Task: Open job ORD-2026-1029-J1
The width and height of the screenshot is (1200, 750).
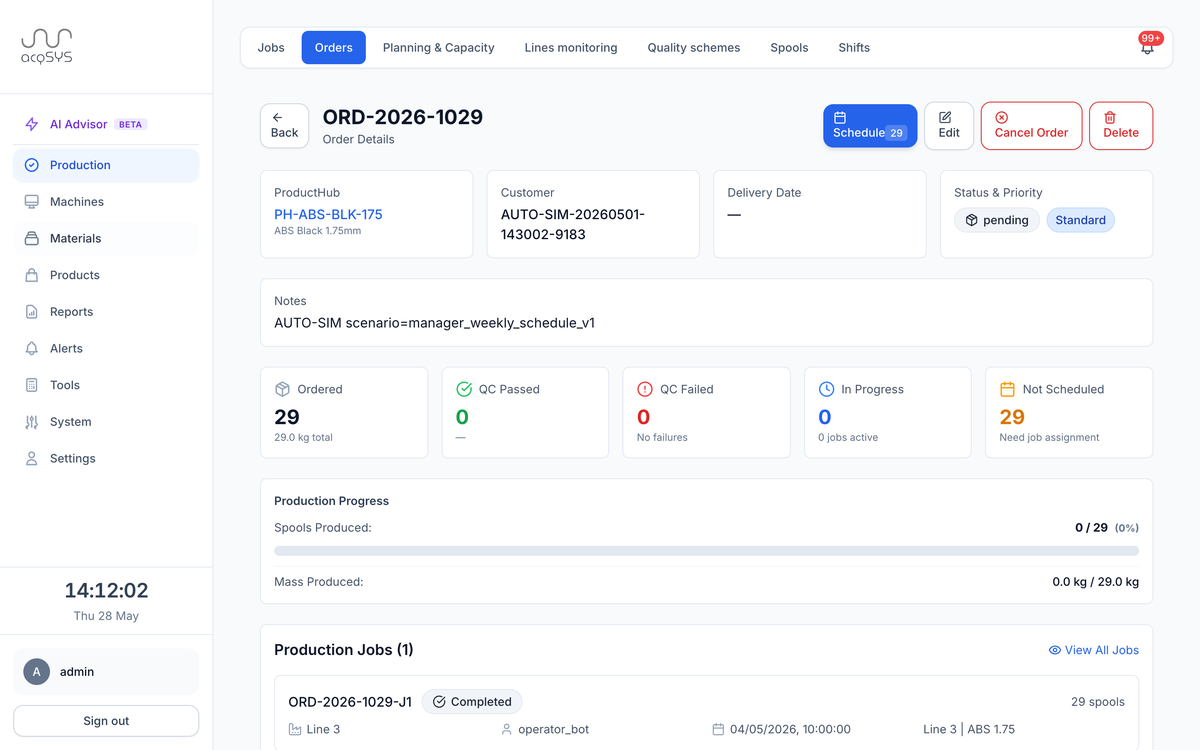Action: click(x=350, y=702)
